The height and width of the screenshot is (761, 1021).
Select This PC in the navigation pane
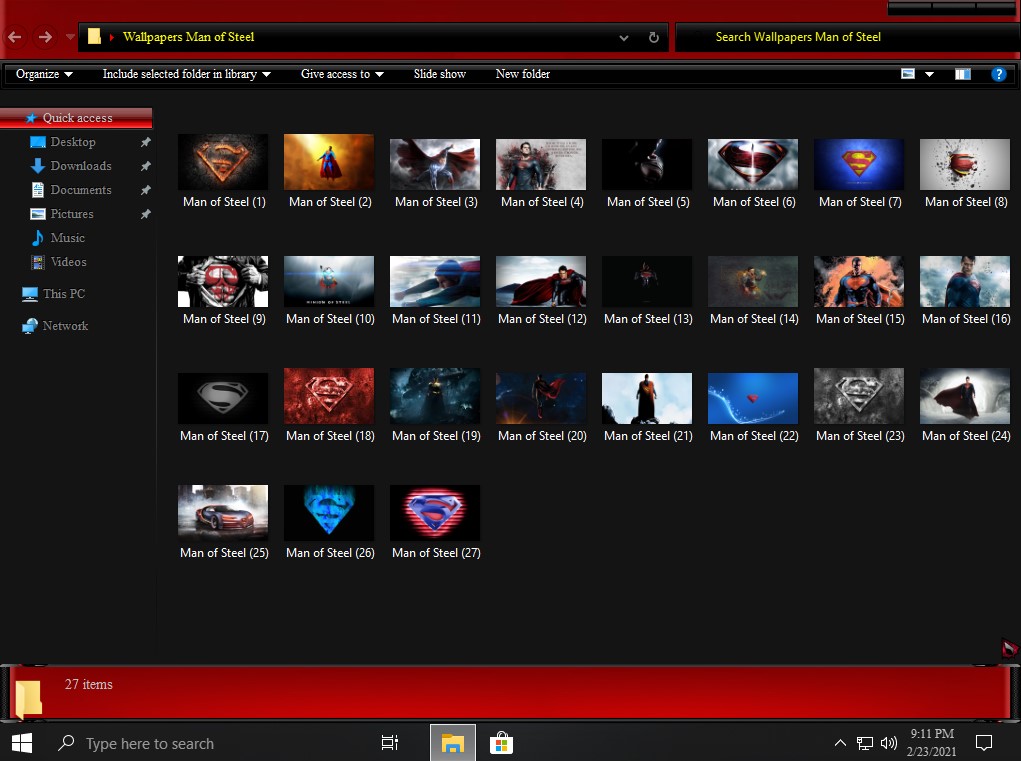click(x=64, y=294)
